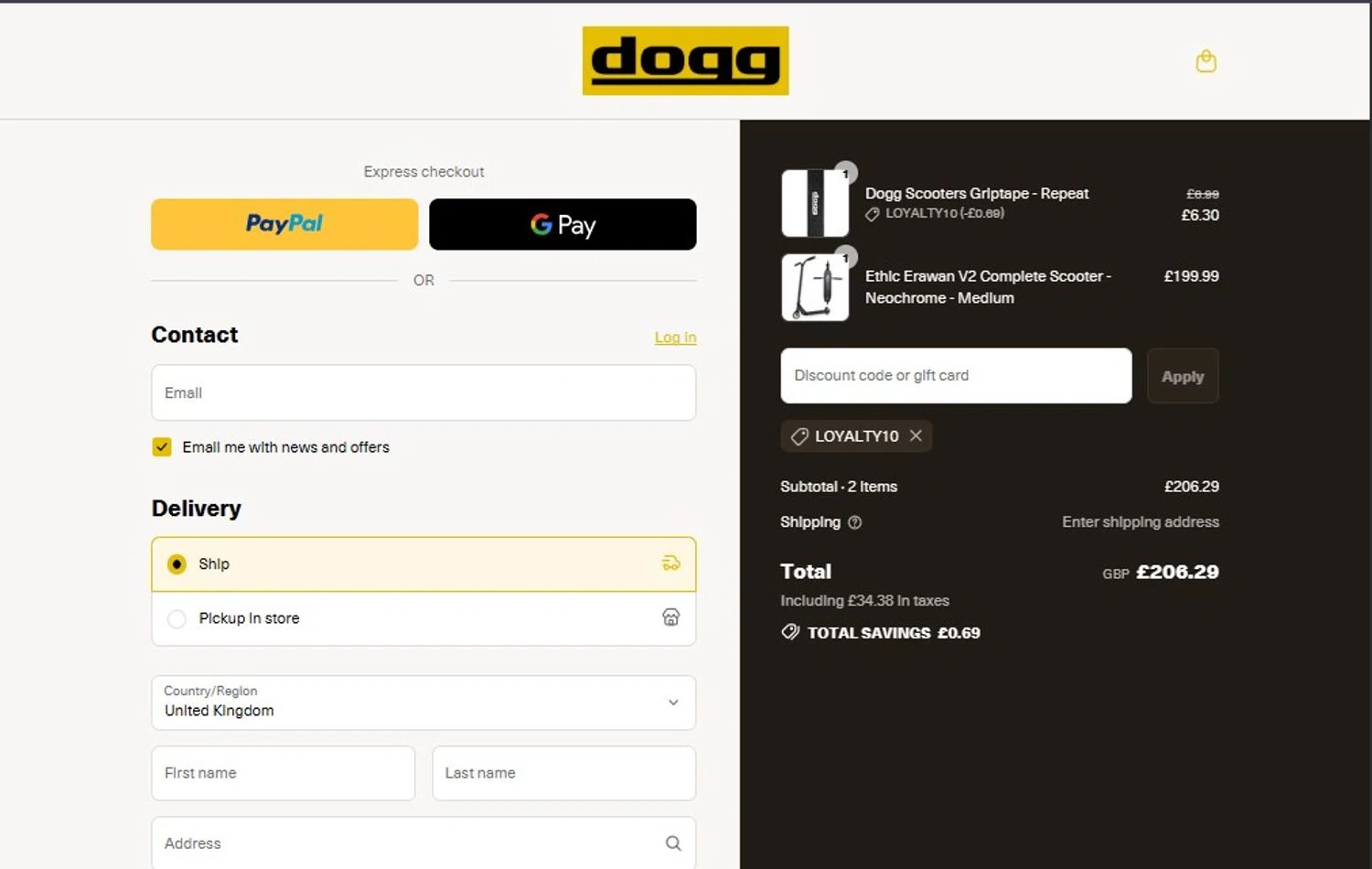Click the Subtotal · 2 items label
Screen dimensions: 1372x869
[839, 487]
